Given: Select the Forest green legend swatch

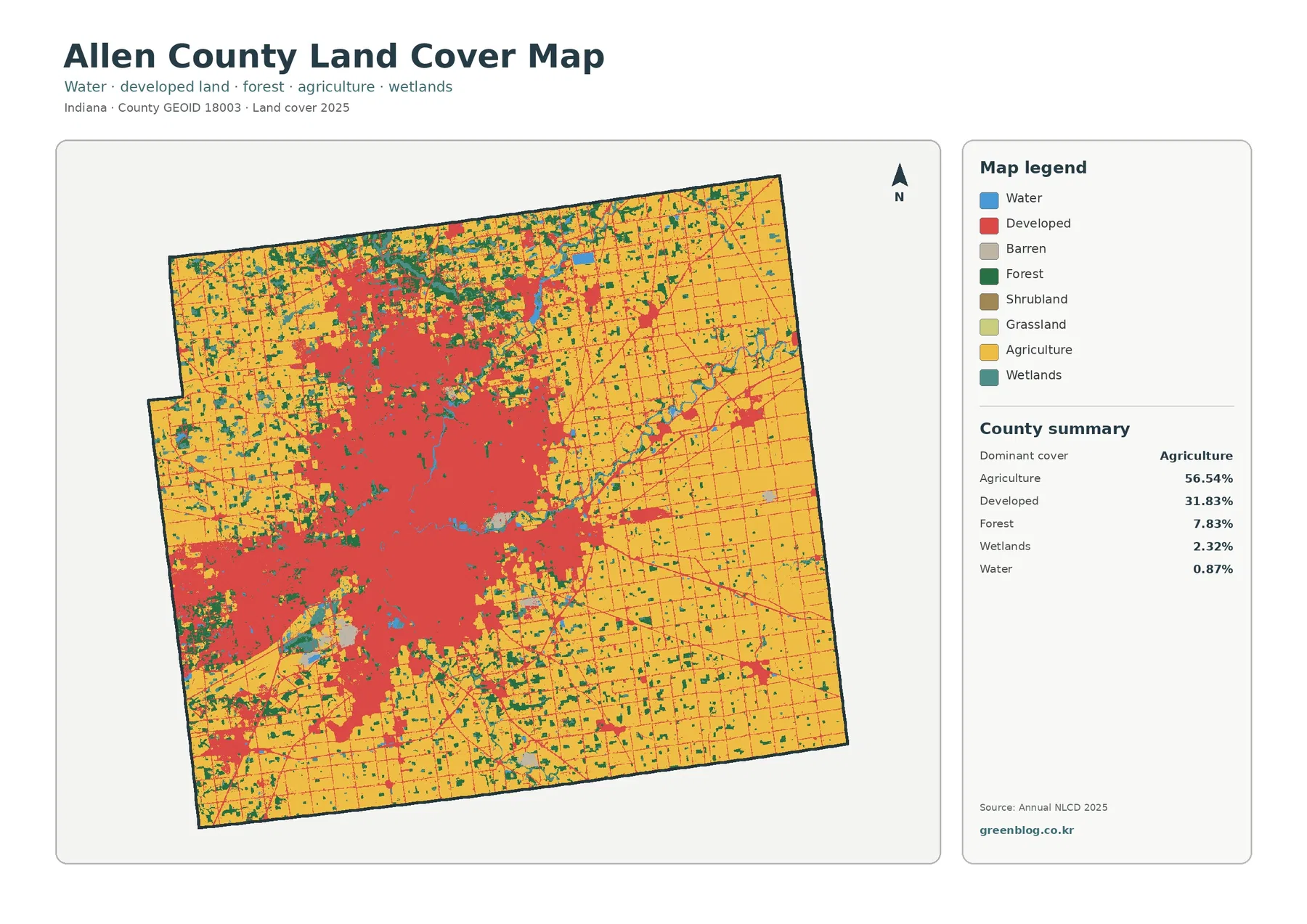Looking at the screenshot, I should tap(989, 277).
